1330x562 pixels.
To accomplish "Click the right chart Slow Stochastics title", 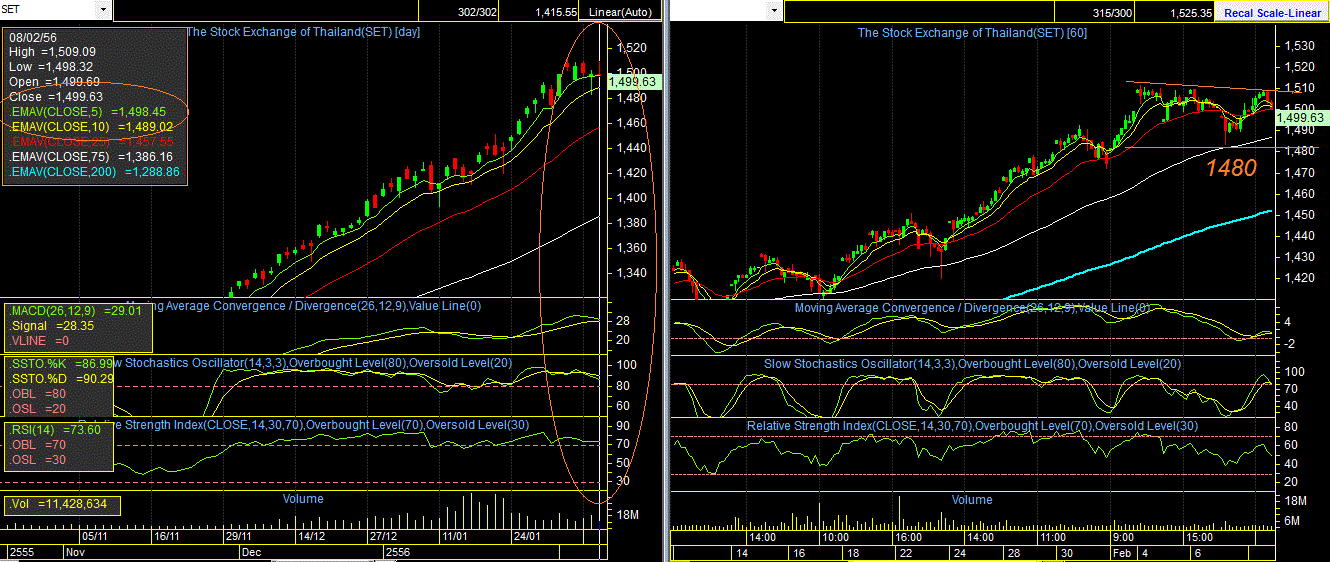I will click(972, 364).
